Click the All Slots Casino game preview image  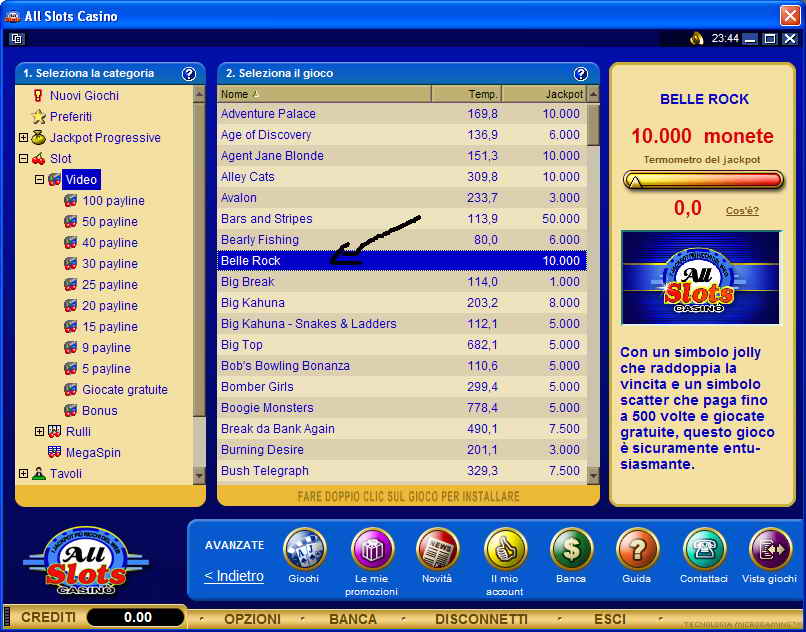[x=701, y=278]
